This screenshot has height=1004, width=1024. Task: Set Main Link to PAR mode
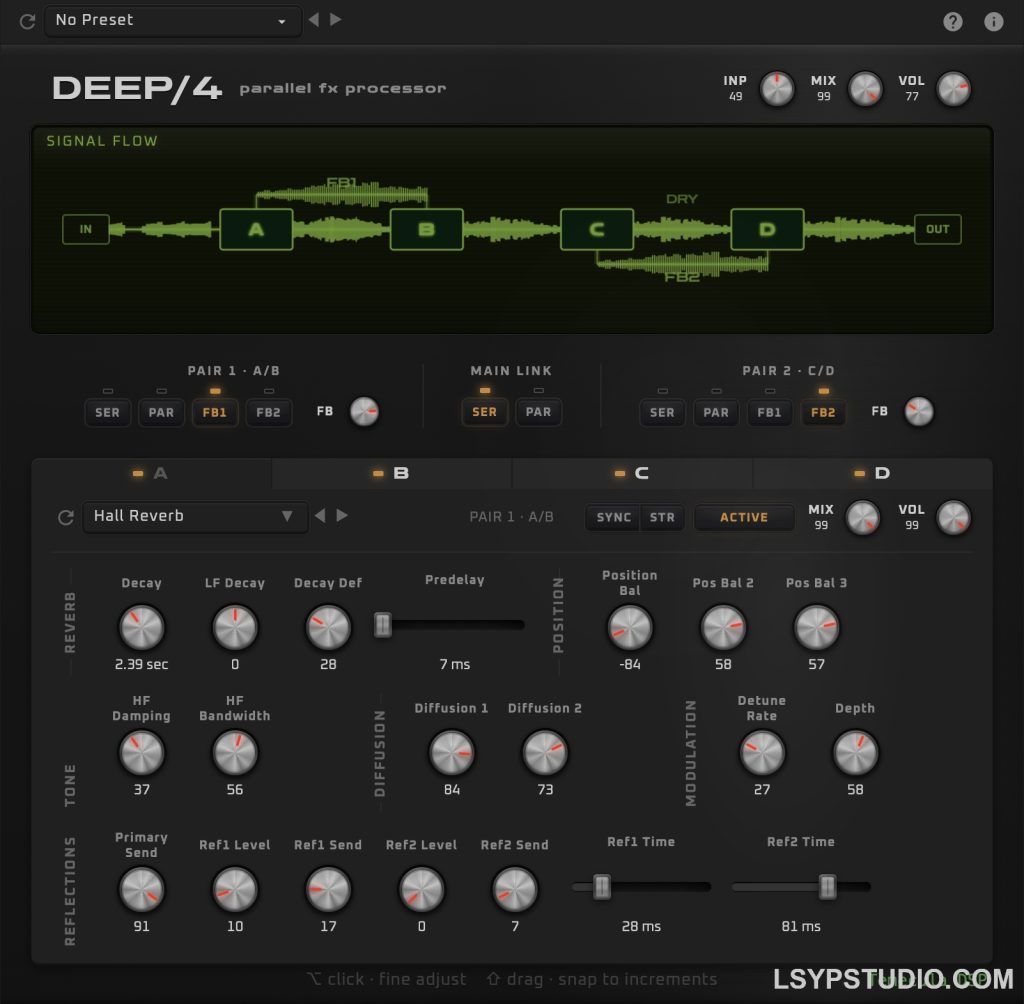[539, 412]
